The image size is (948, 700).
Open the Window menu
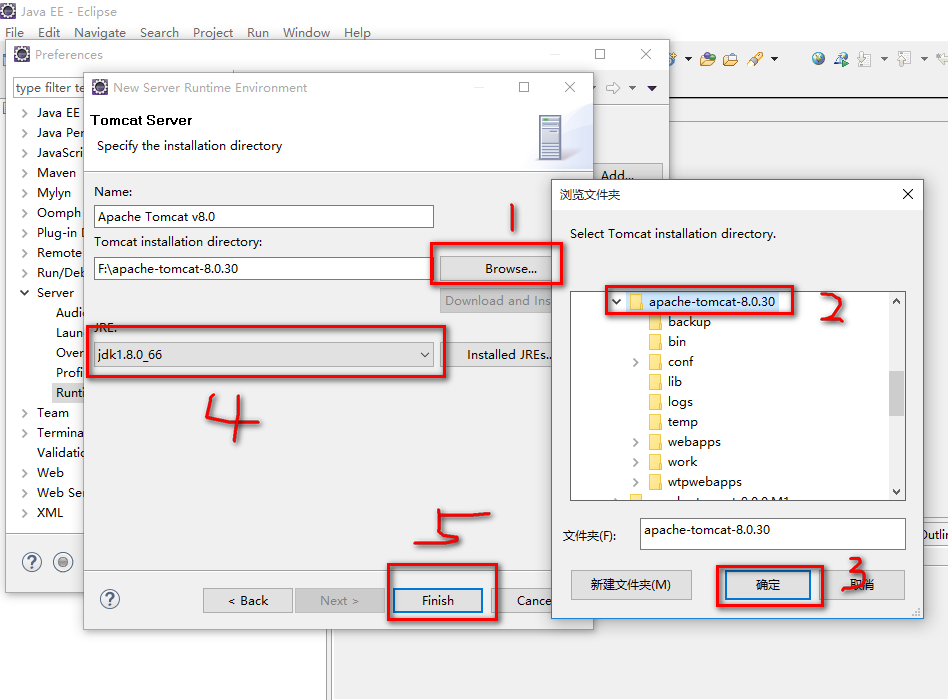click(307, 33)
